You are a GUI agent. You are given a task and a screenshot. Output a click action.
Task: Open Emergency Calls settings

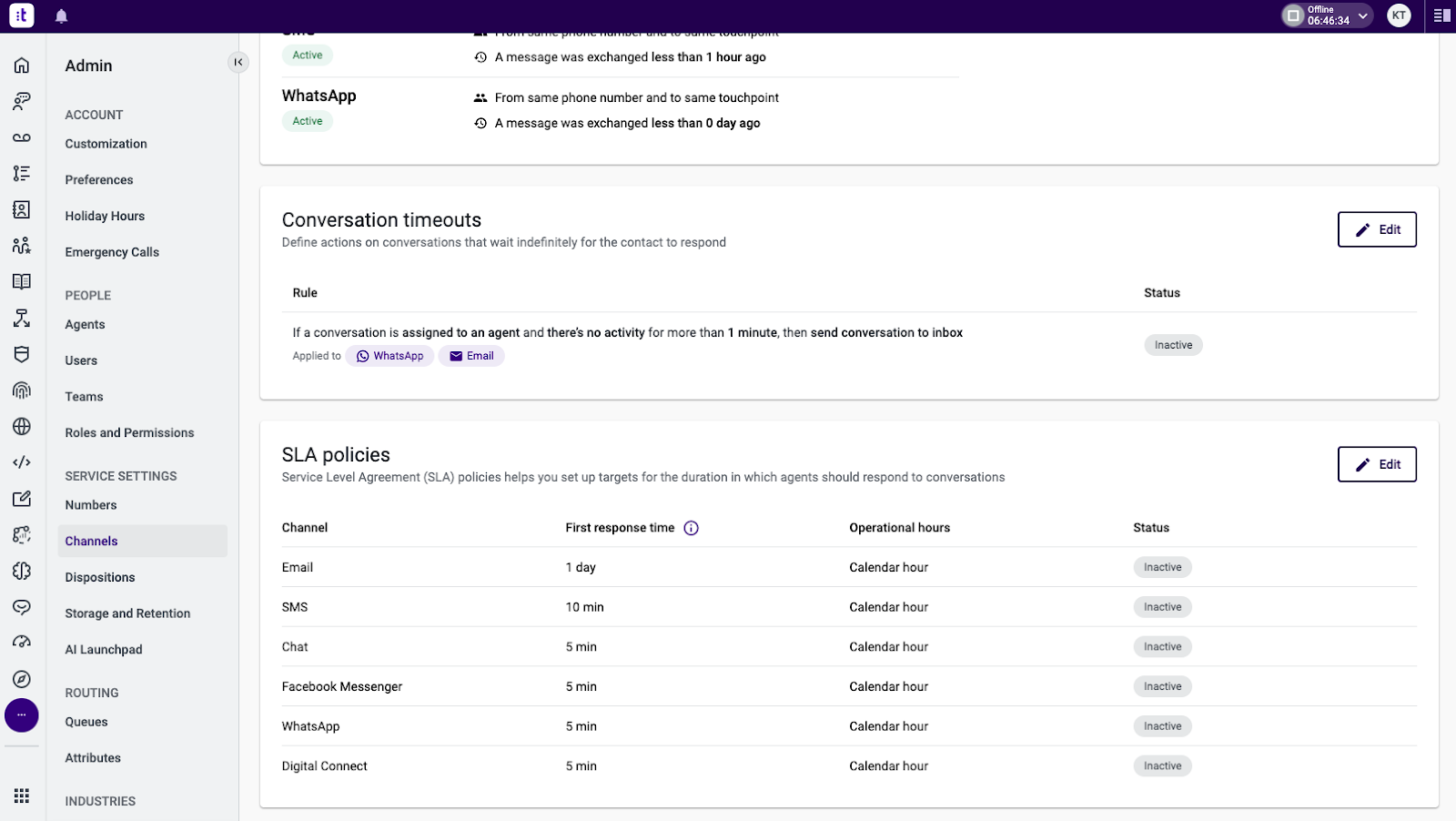click(x=112, y=252)
